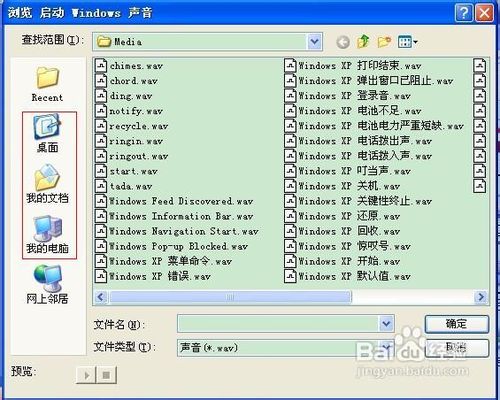Image resolution: width=500 pixels, height=400 pixels.
Task: Open the View menu icon
Action: pos(407,42)
